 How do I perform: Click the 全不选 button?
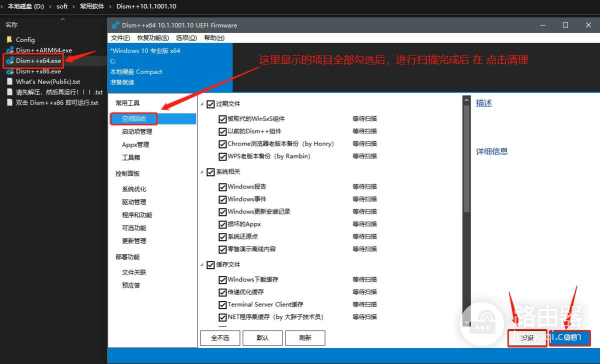(x=220, y=338)
